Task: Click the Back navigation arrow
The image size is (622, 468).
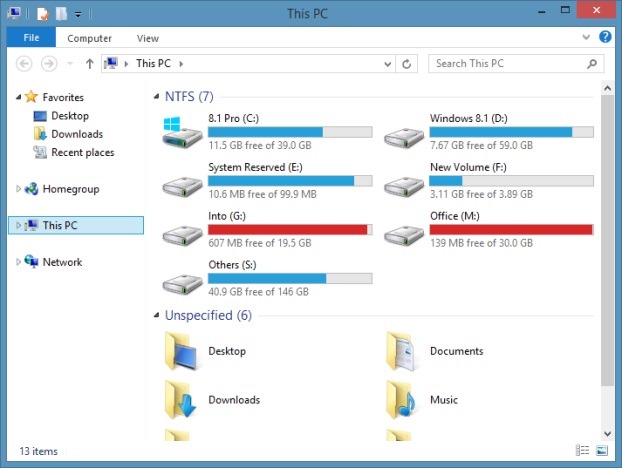Action: pyautogui.click(x=24, y=64)
